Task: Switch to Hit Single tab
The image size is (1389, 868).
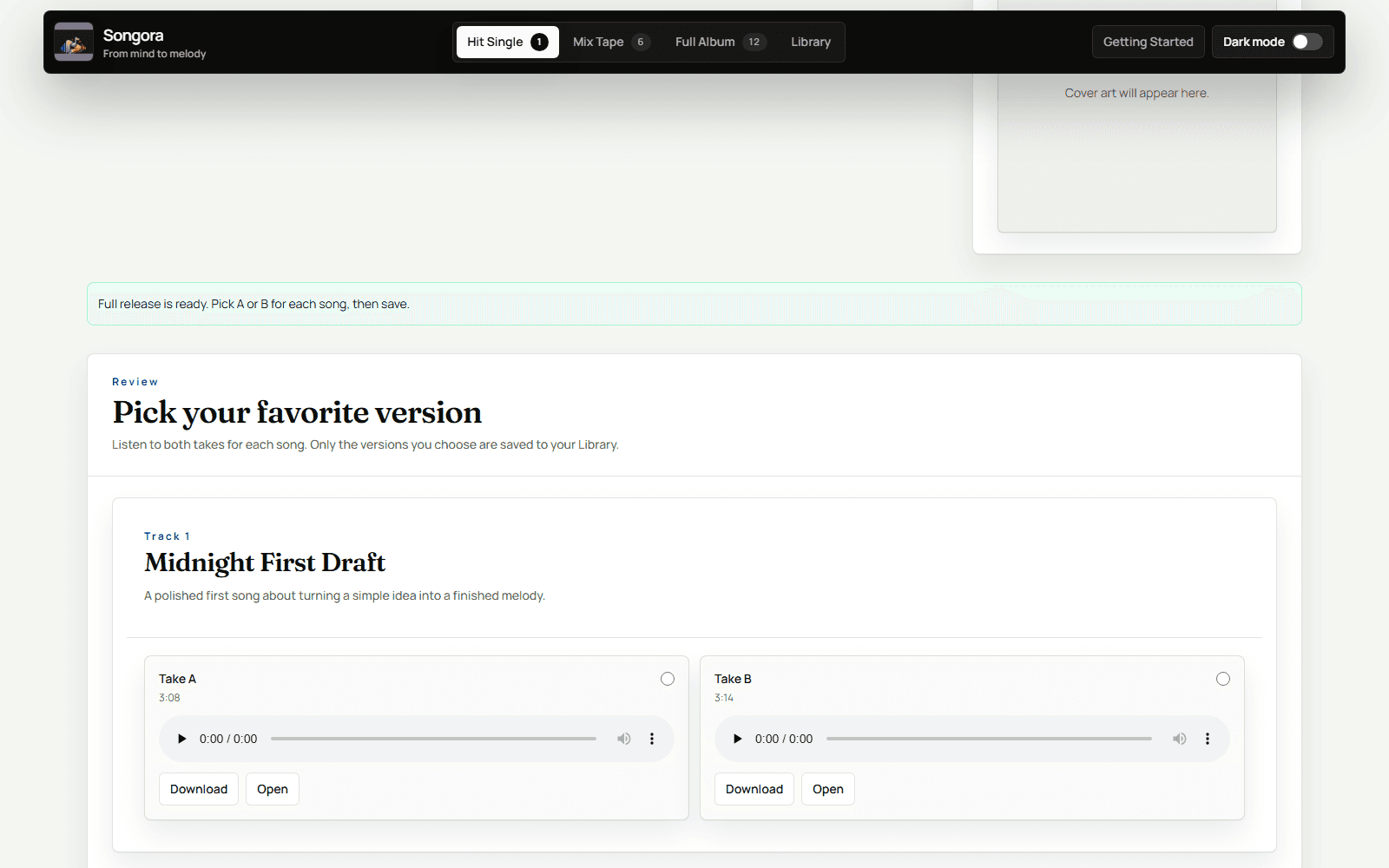Action: coord(507,42)
